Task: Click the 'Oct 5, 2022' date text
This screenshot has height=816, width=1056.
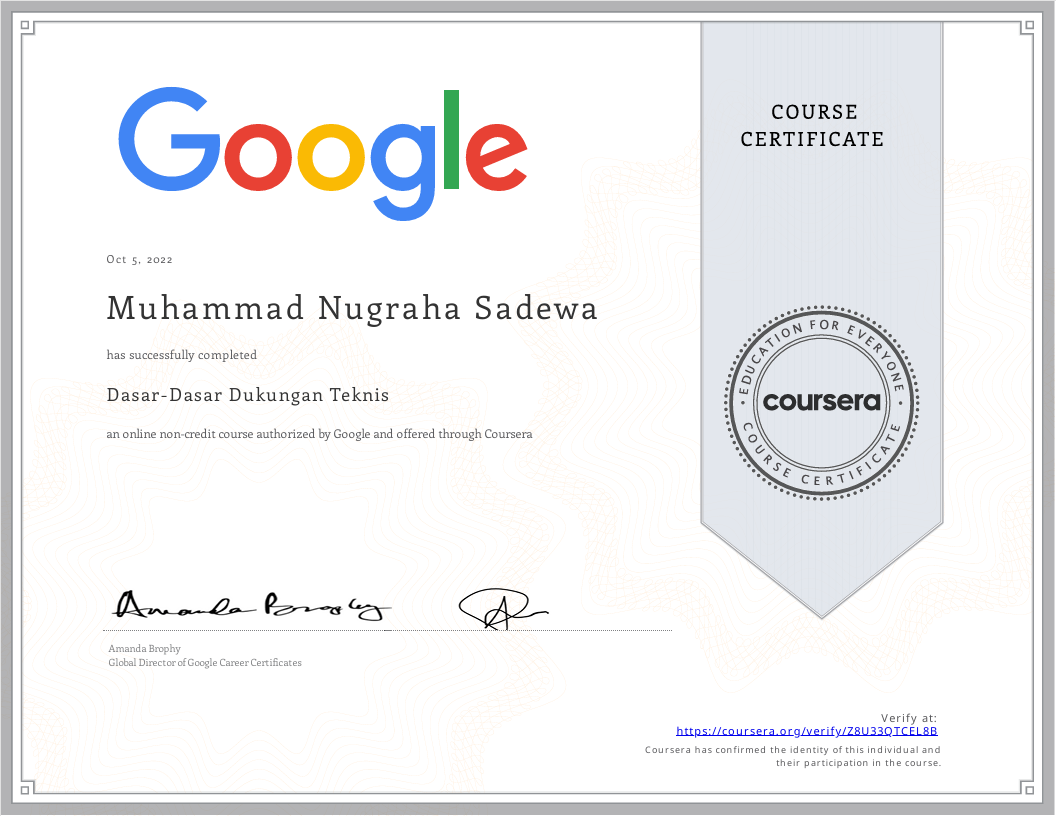Action: tap(139, 259)
